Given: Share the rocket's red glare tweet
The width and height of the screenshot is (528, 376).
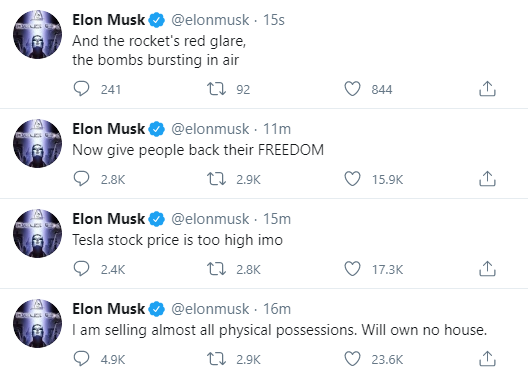Looking at the screenshot, I should coord(487,89).
